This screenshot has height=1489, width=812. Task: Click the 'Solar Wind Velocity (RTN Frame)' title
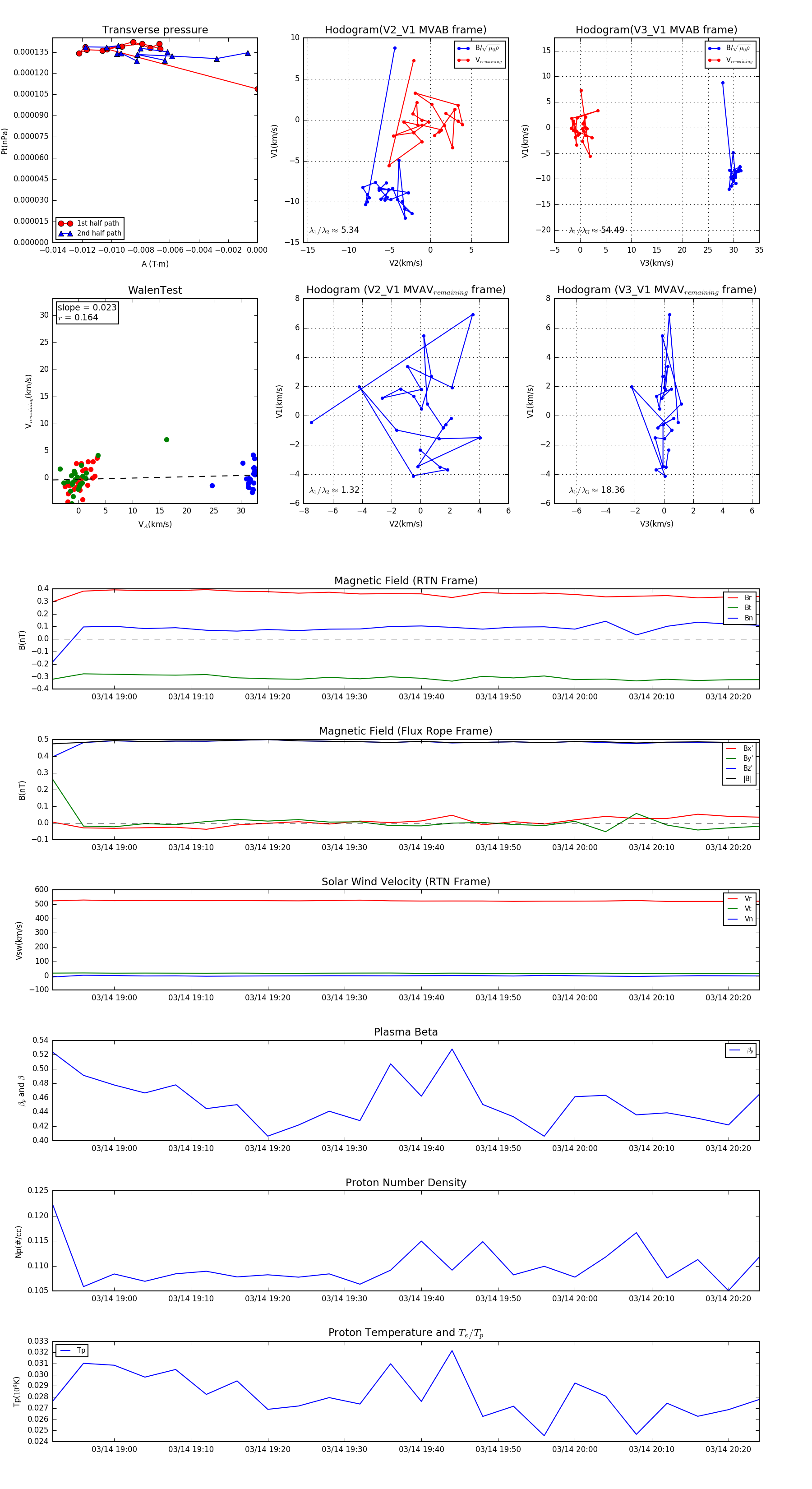pyautogui.click(x=406, y=882)
